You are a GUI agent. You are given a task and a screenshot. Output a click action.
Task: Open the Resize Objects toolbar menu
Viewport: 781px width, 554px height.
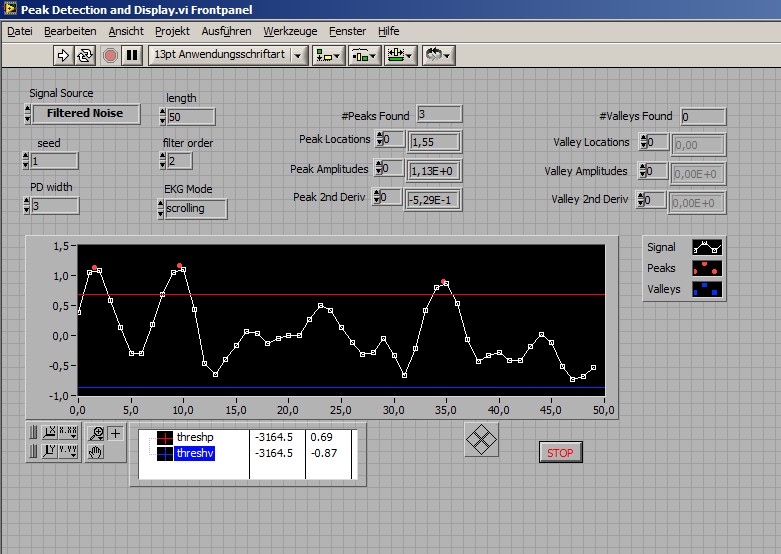coord(401,55)
